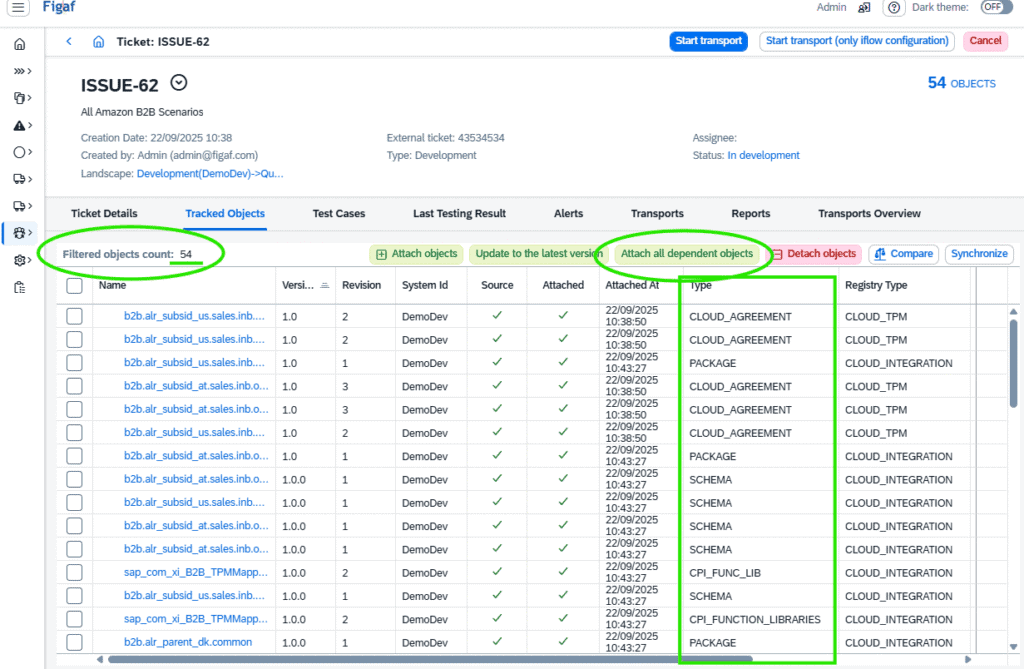Click Attach all dependent objects
Screen dimensions: 1024x669
pyautogui.click(x=687, y=254)
